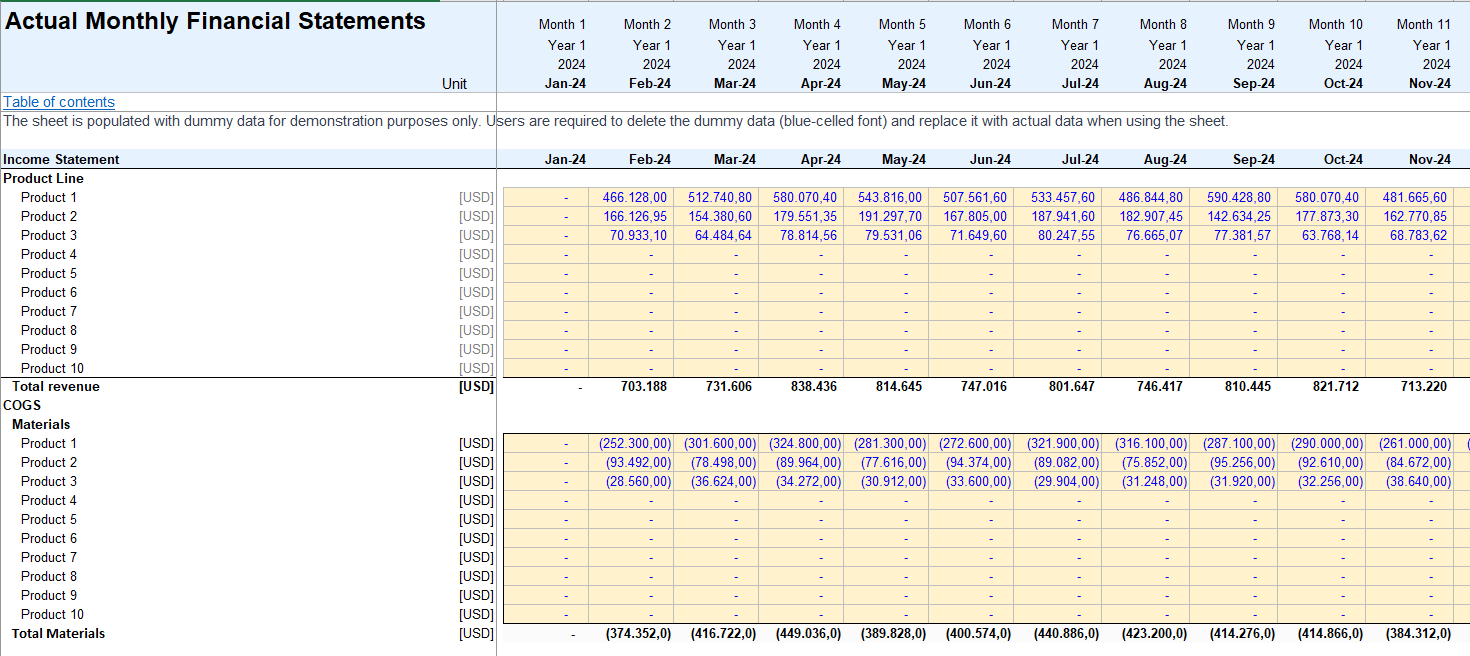
Task: Click the 70.933,10 Product 3 cell
Action: [x=631, y=235]
